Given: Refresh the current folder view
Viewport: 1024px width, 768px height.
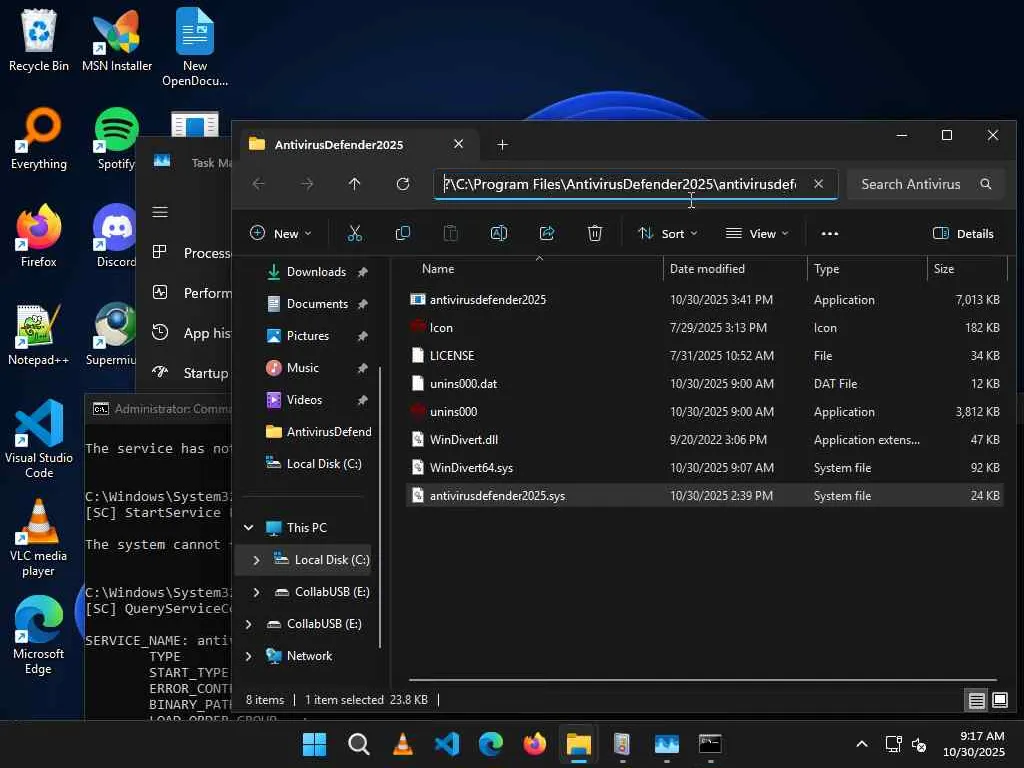Looking at the screenshot, I should click(403, 184).
